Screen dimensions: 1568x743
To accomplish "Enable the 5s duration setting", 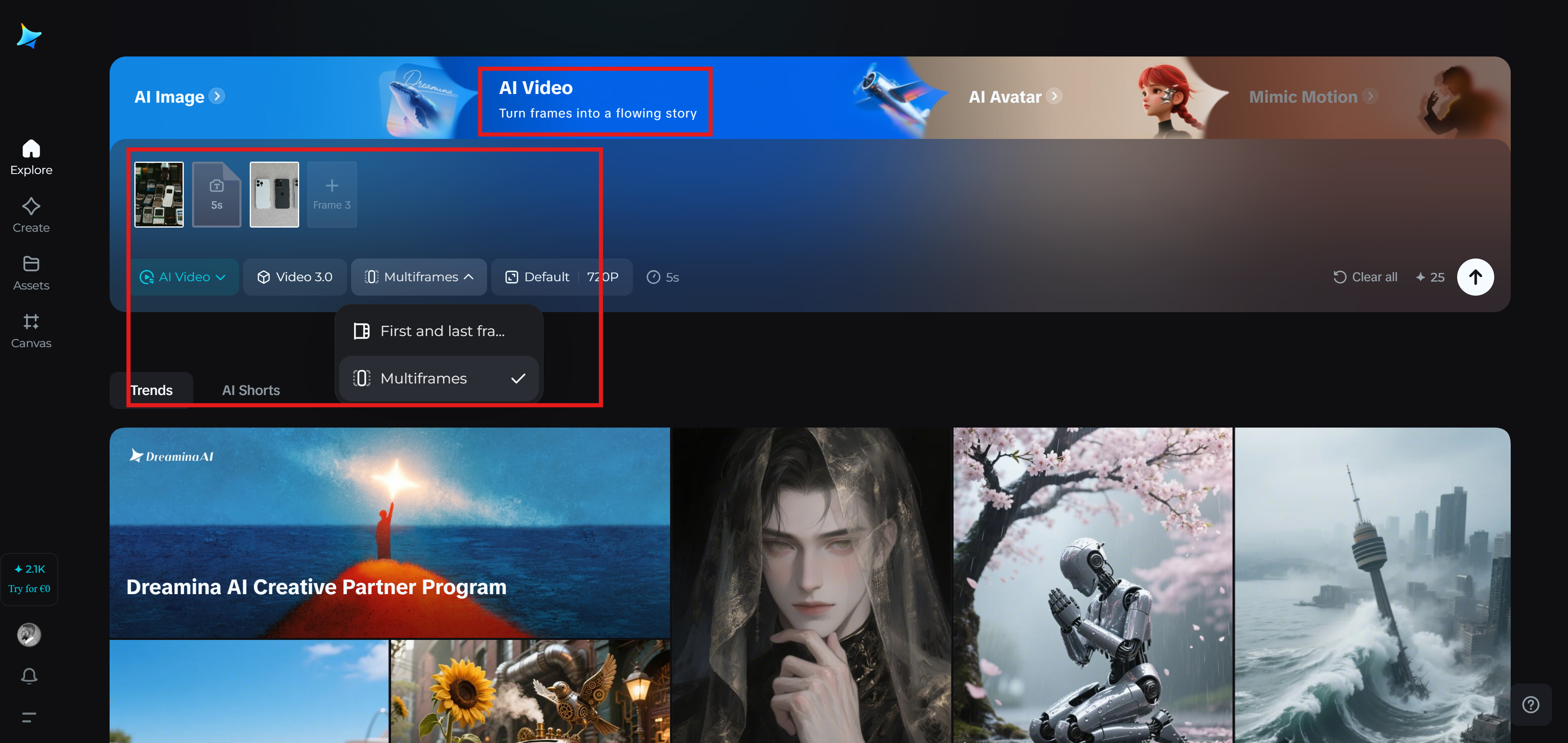I will (662, 277).
